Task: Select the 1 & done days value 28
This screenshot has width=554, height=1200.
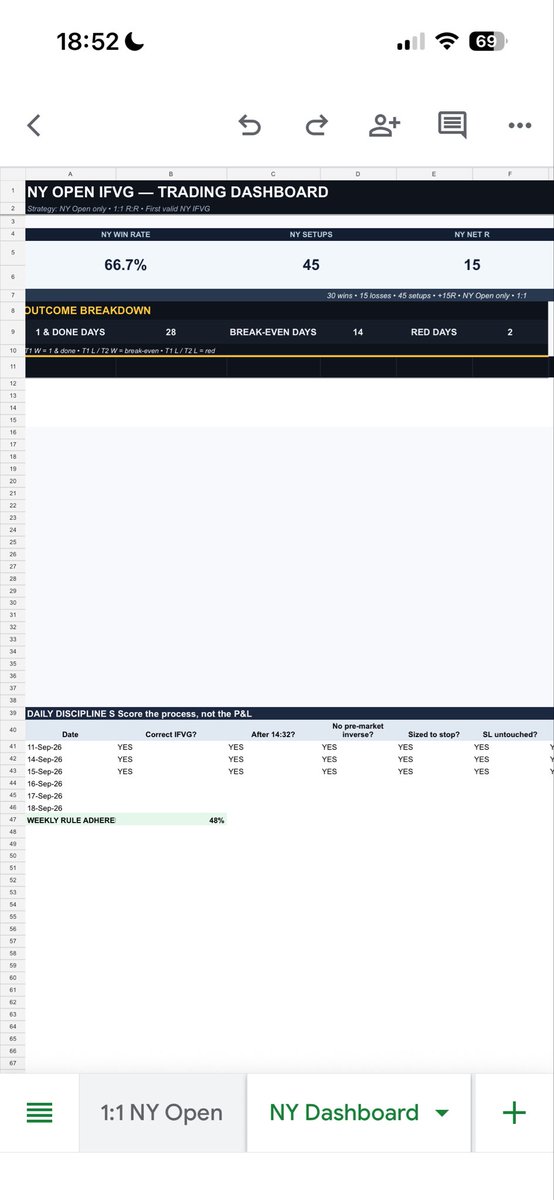Action: click(x=171, y=331)
